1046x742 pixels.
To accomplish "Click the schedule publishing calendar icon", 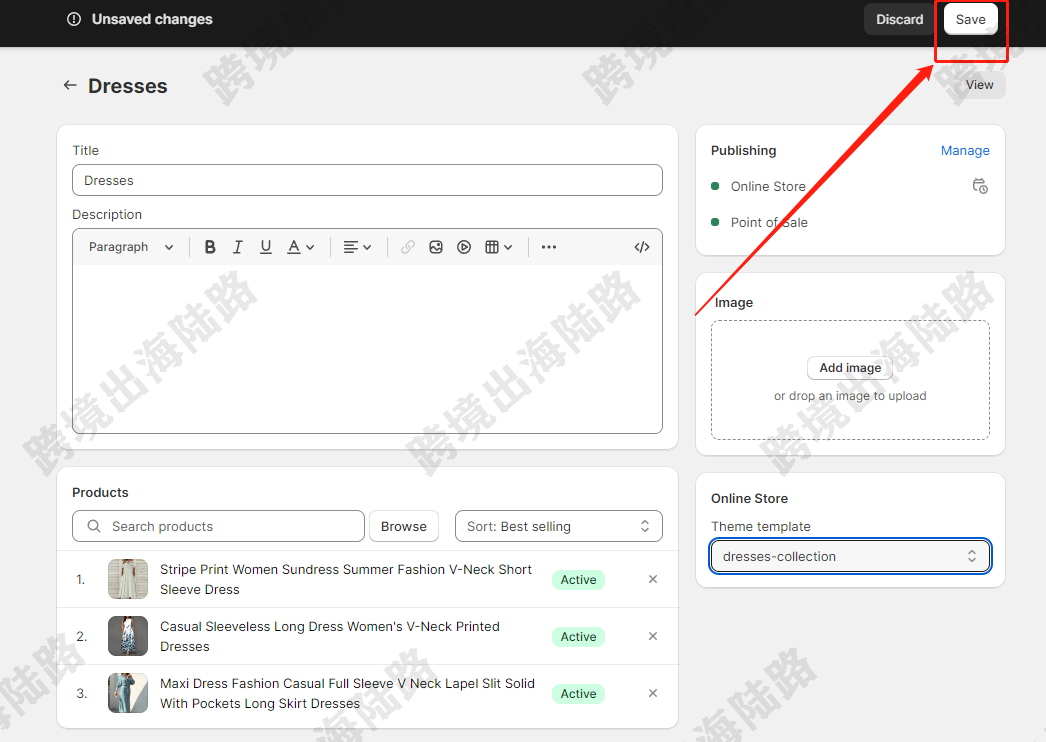I will coord(980,186).
